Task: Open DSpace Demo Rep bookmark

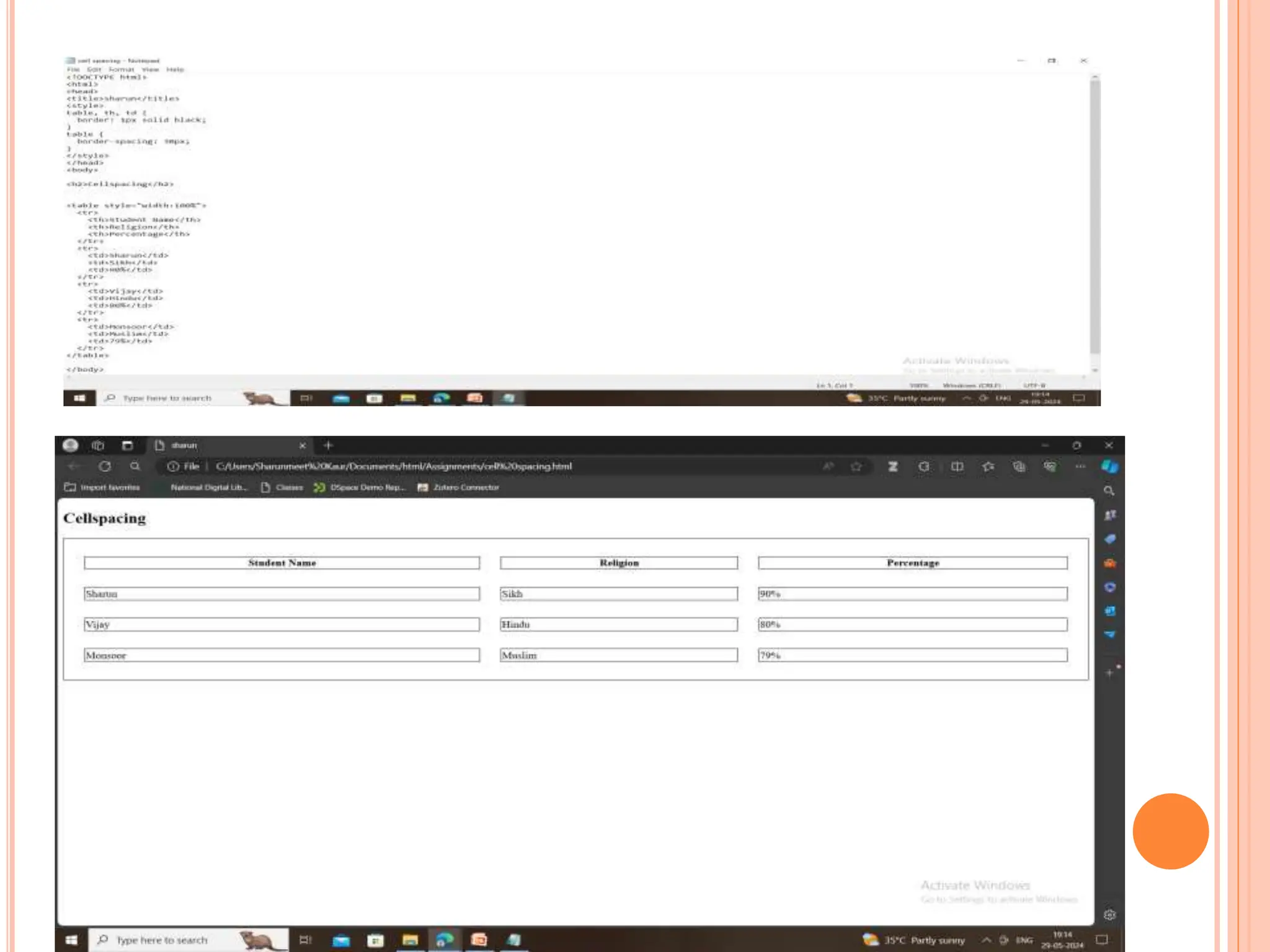Action: pyautogui.click(x=360, y=487)
